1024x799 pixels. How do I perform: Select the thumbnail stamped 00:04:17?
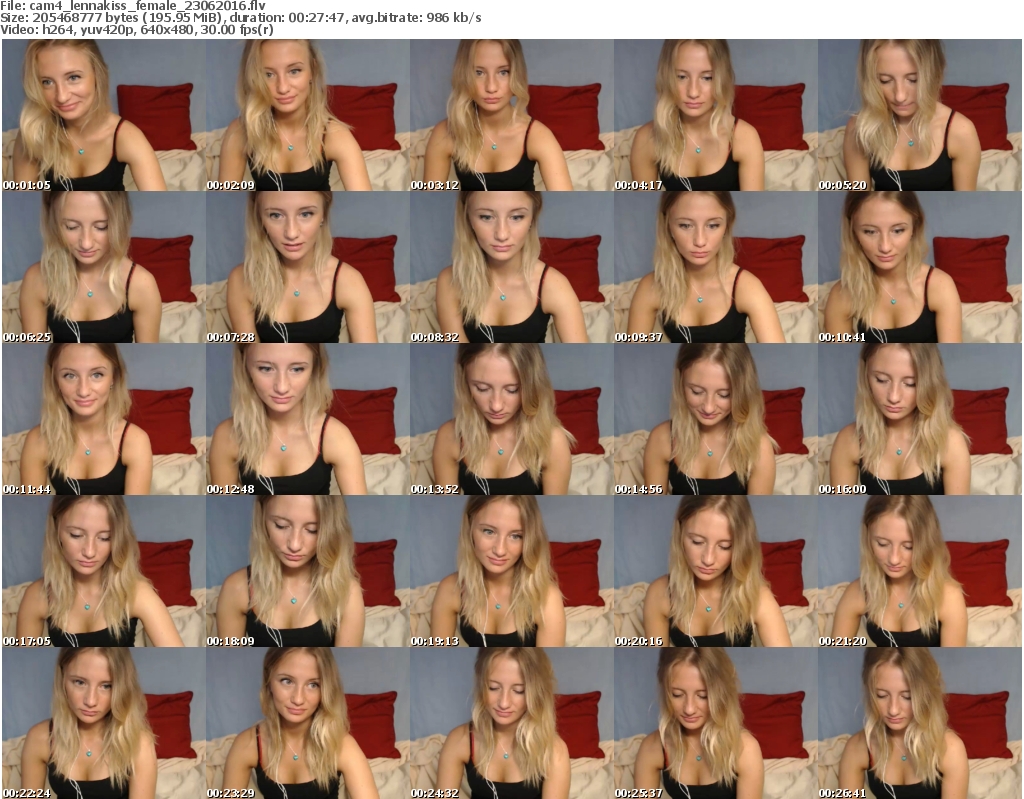pyautogui.click(x=716, y=115)
